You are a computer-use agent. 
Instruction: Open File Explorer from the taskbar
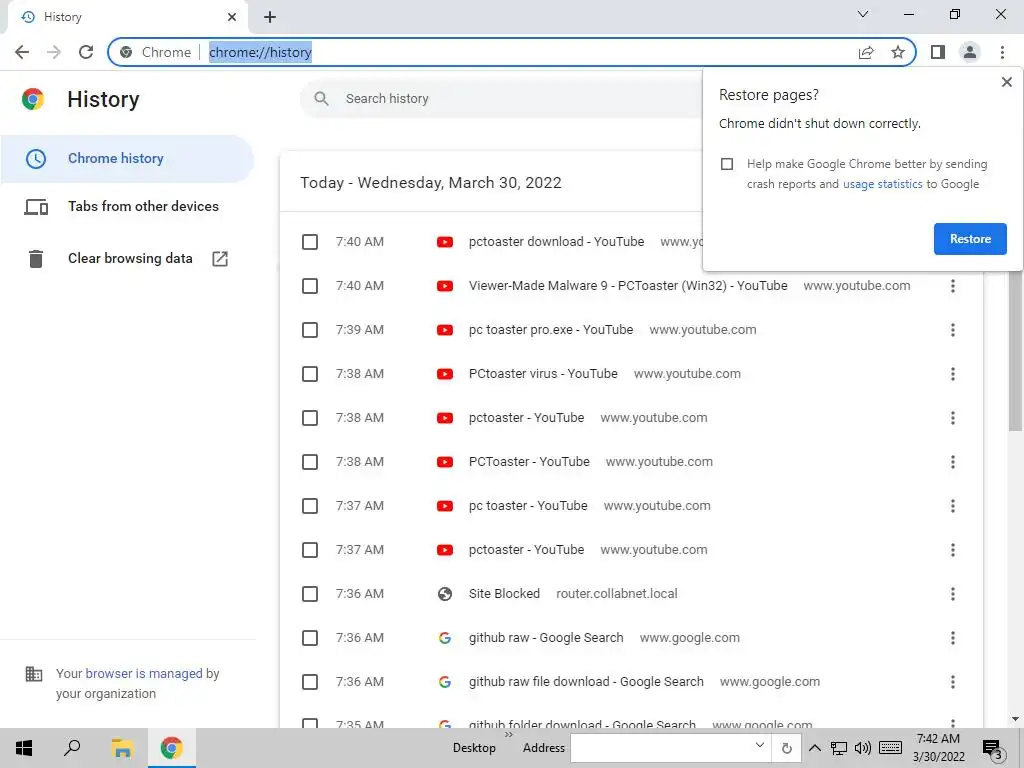[x=122, y=748]
